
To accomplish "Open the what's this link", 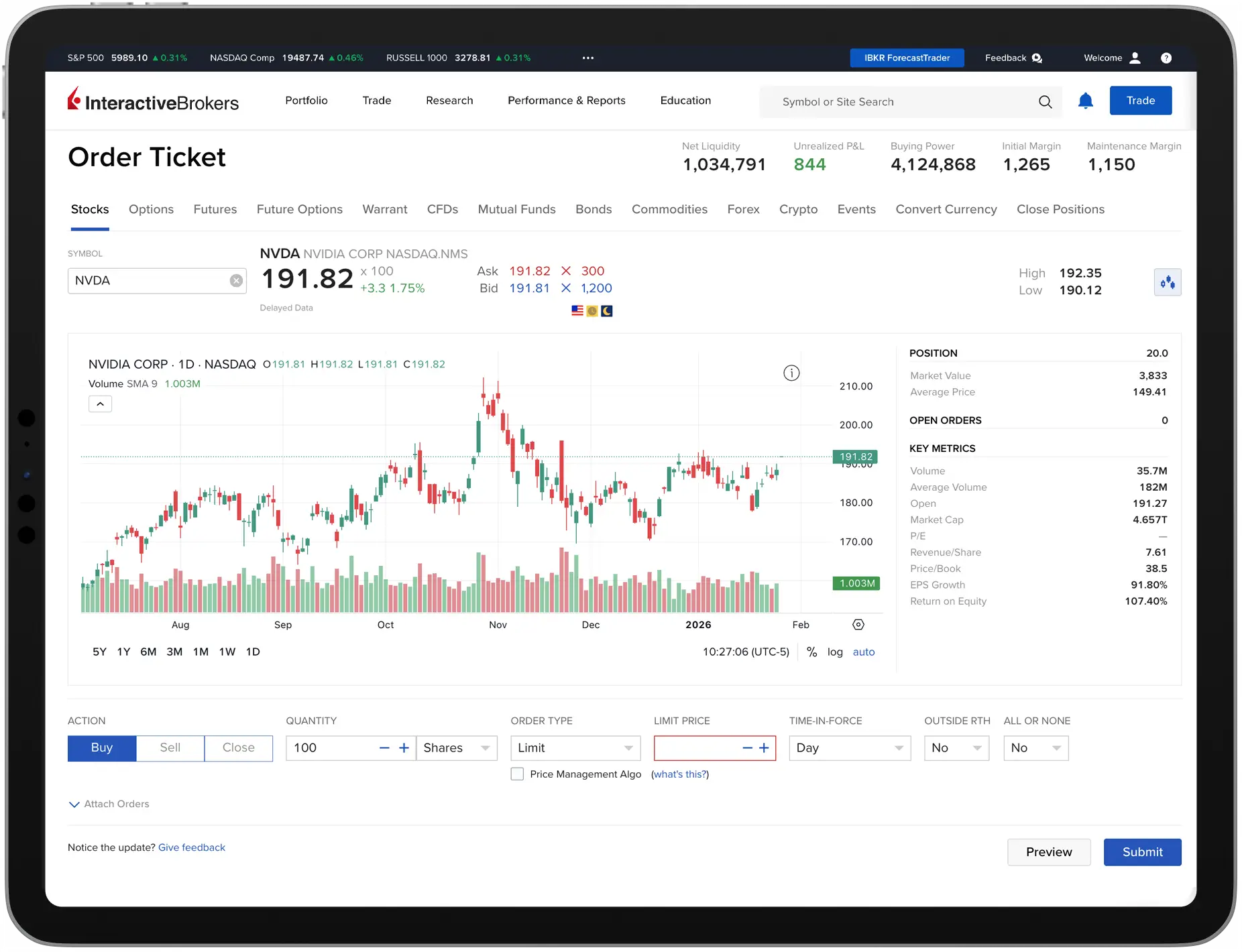I will tap(680, 774).
